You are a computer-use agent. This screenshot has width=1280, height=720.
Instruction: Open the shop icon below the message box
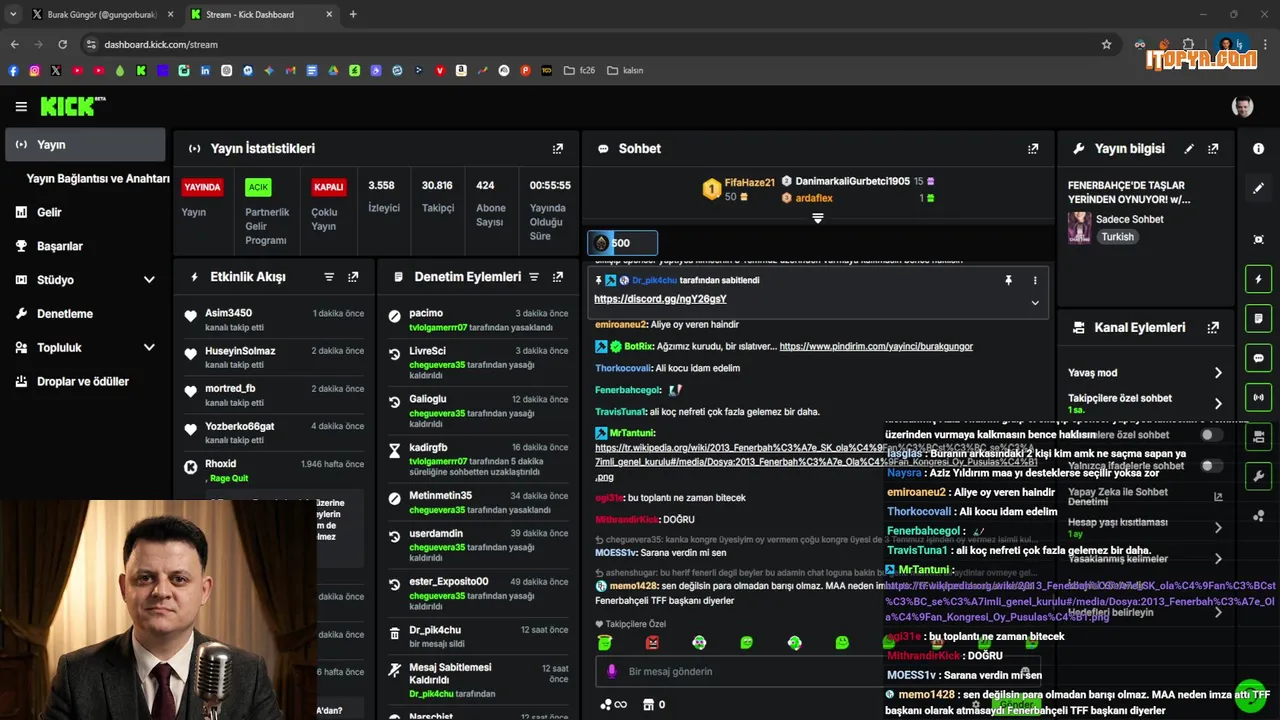[x=648, y=704]
